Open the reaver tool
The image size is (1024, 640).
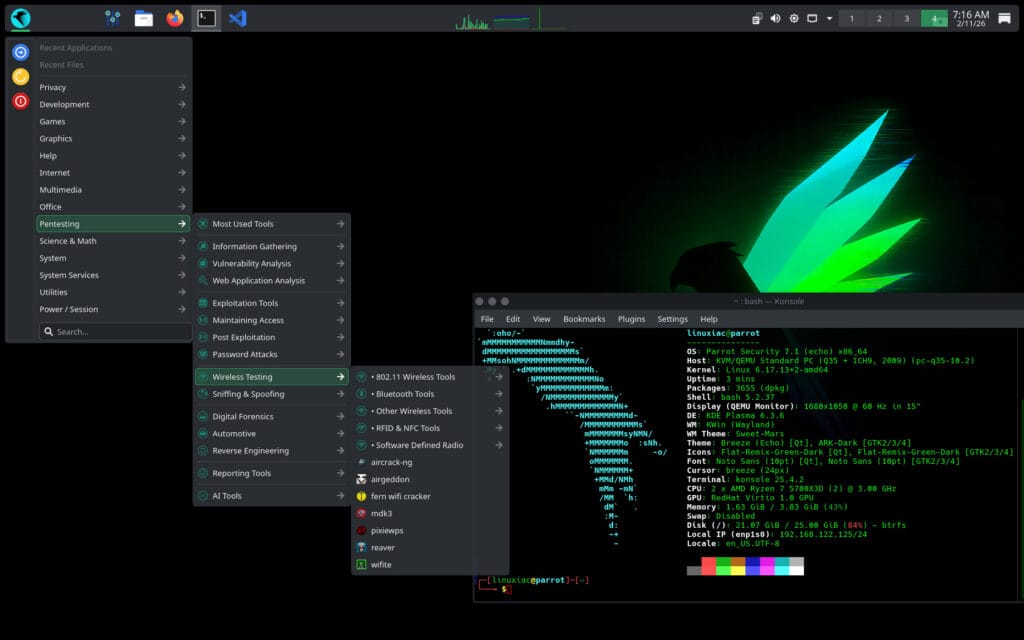(x=385, y=547)
